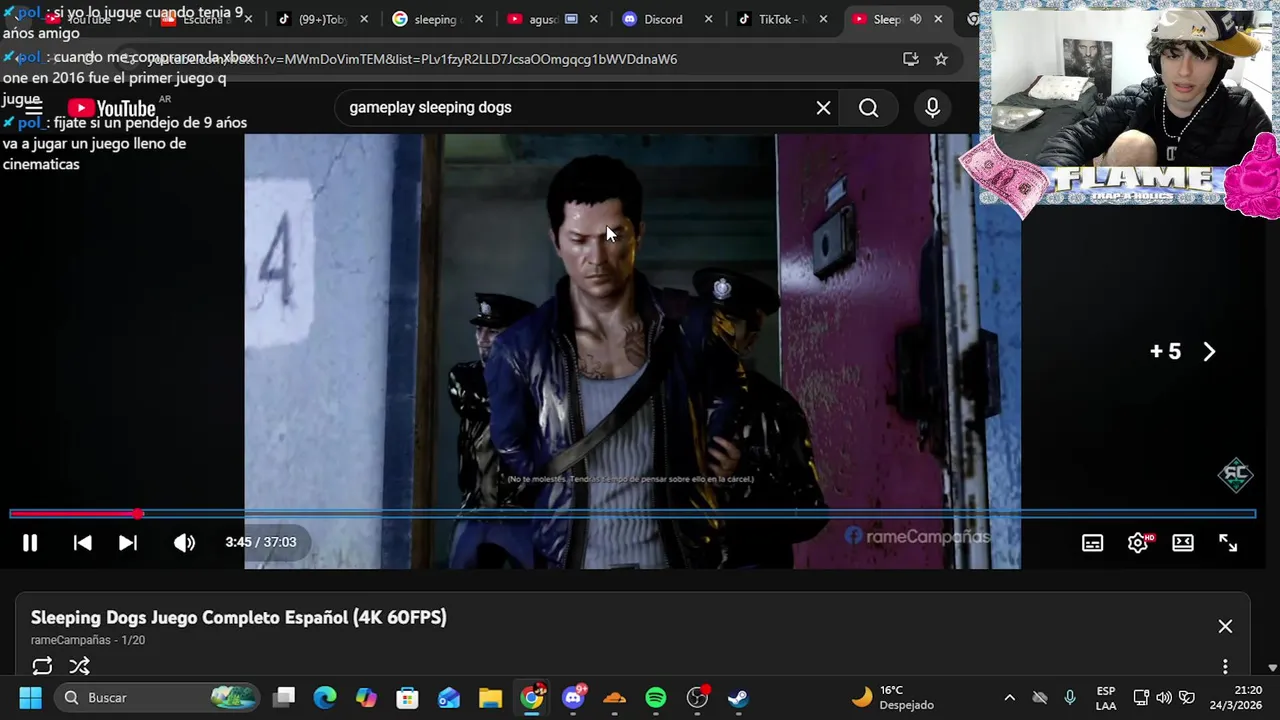The height and width of the screenshot is (720, 1280).
Task: Show next suggested videos with the arrow
Action: [x=1209, y=351]
